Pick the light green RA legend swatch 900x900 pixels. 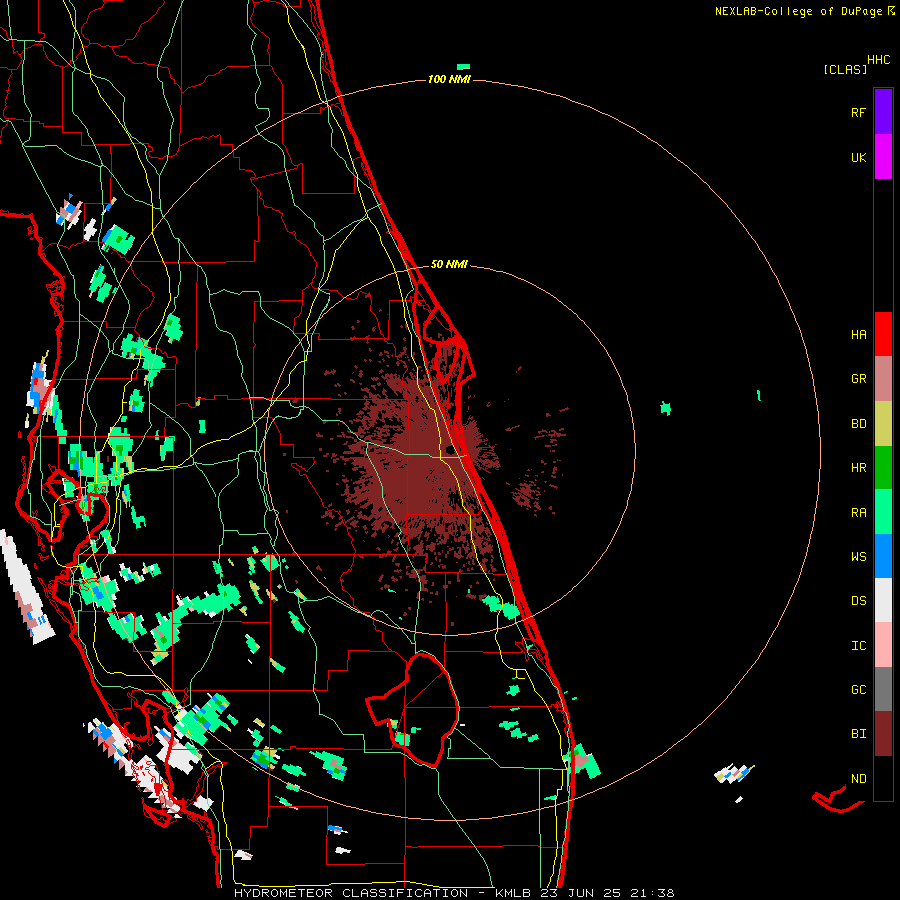click(x=883, y=512)
